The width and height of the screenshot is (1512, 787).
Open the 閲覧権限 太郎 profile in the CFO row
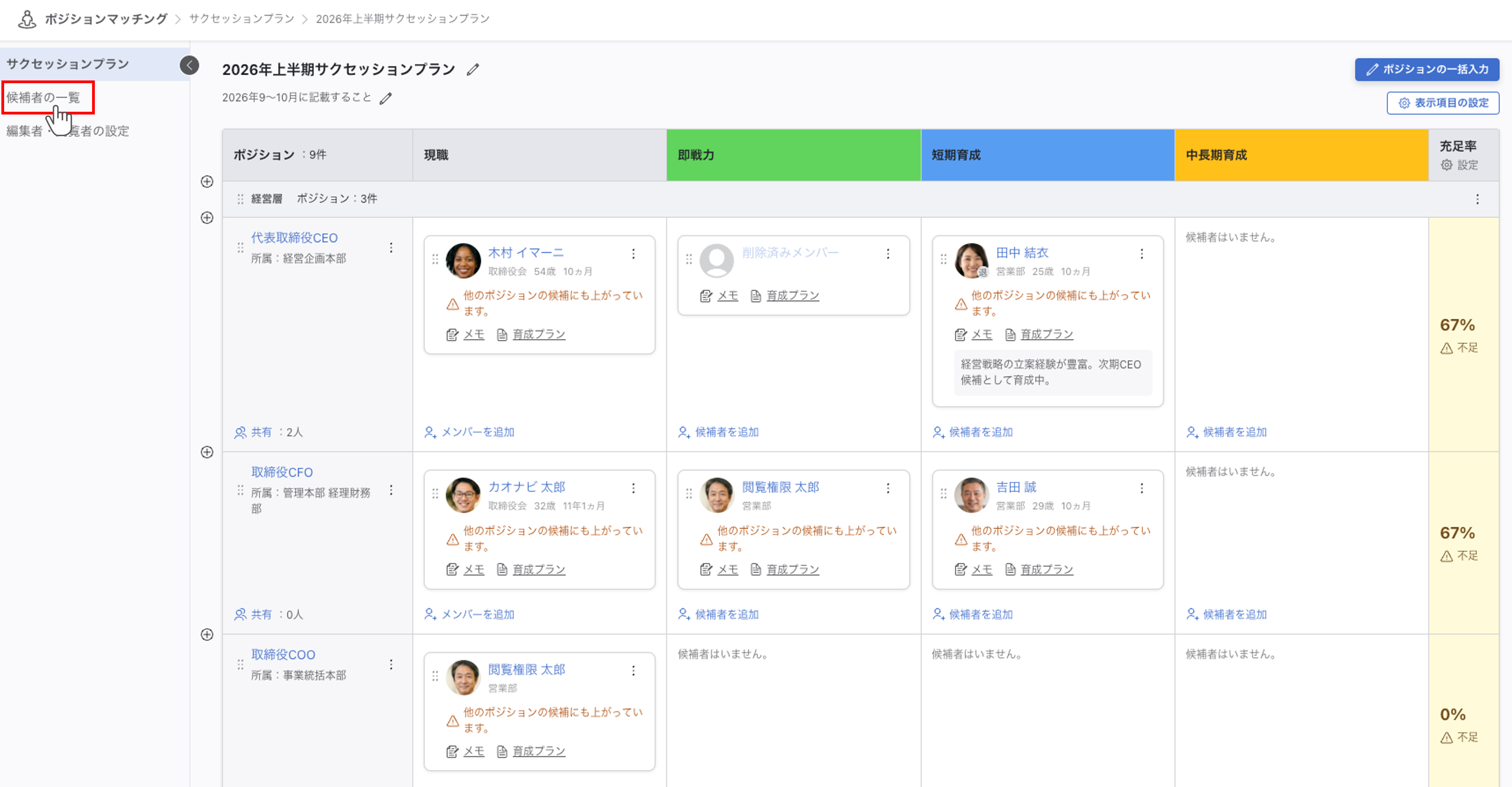(780, 487)
